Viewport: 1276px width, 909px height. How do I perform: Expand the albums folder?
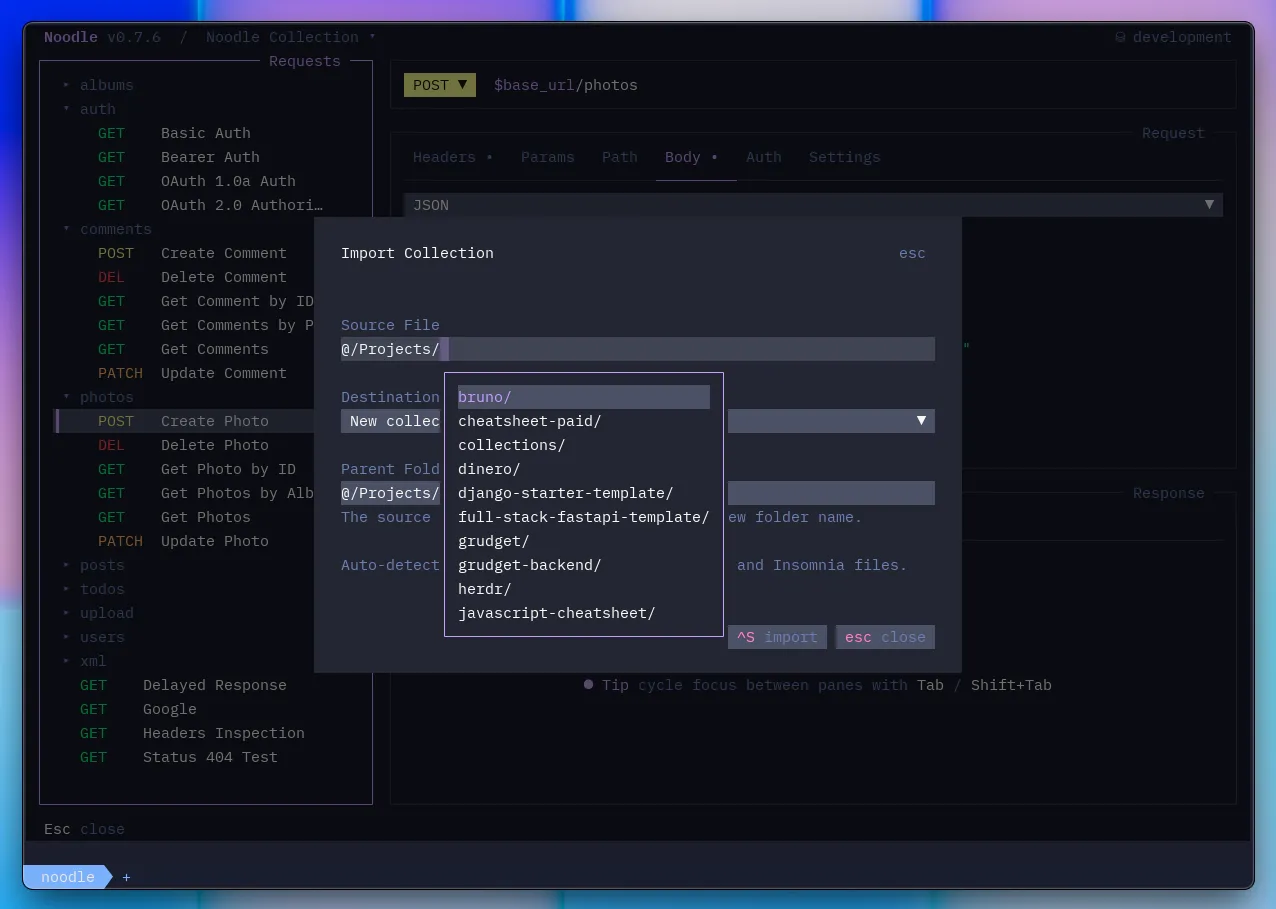pyautogui.click(x=98, y=85)
